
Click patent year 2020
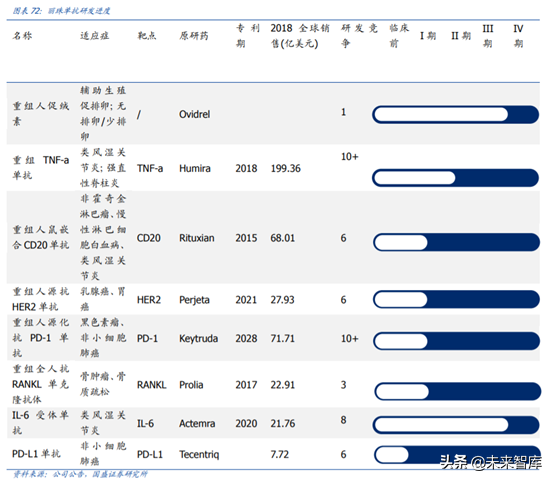point(246,423)
